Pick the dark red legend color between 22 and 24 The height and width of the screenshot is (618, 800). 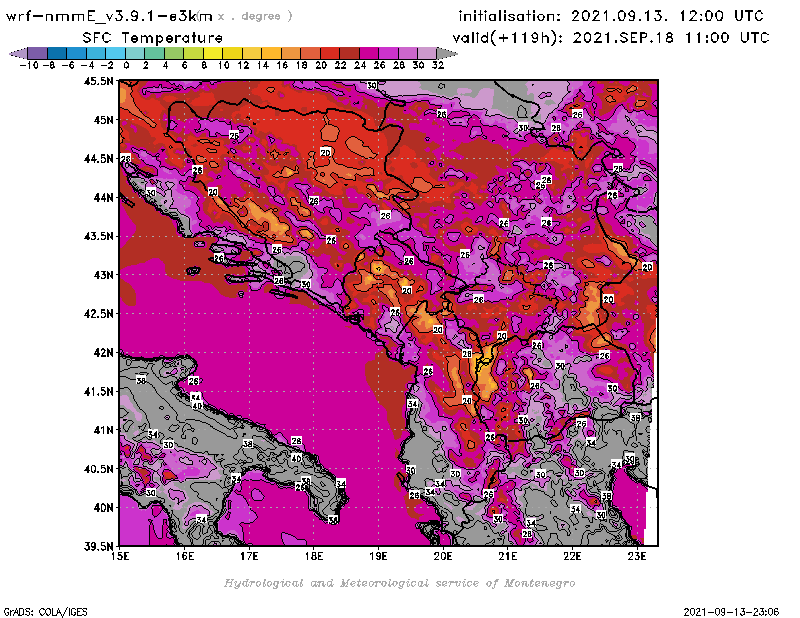click(349, 53)
